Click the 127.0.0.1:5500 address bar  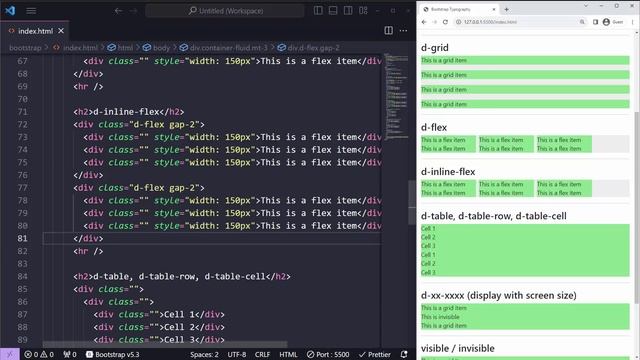(521, 22)
